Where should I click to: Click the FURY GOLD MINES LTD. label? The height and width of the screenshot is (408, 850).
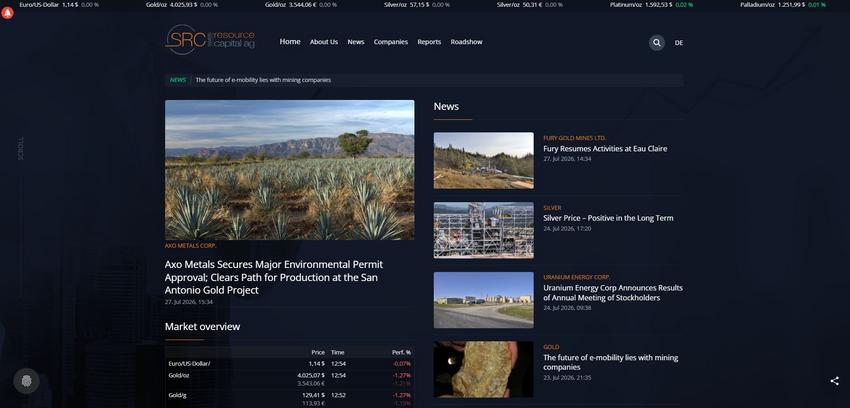point(575,138)
